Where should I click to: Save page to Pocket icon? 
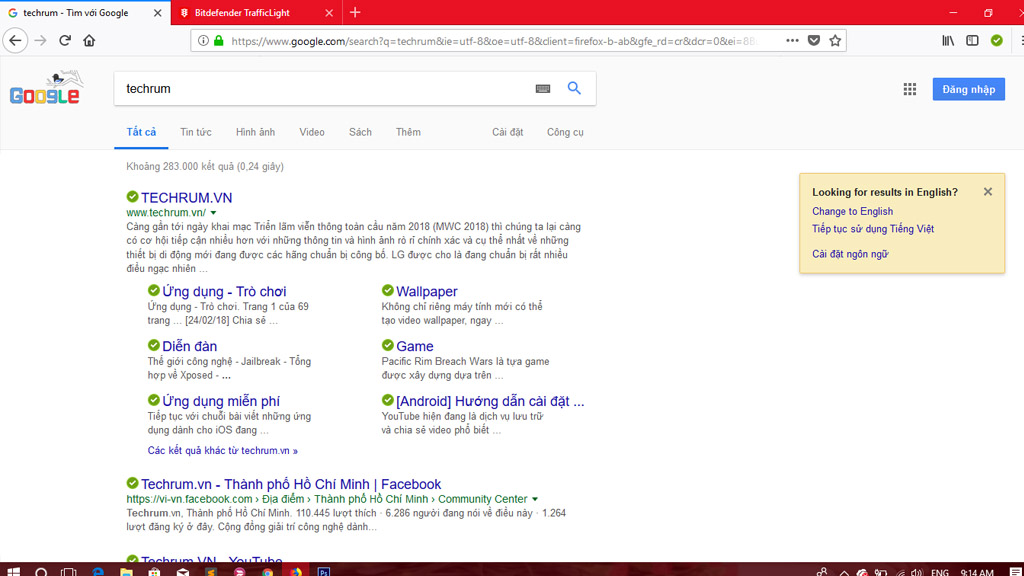pos(814,40)
